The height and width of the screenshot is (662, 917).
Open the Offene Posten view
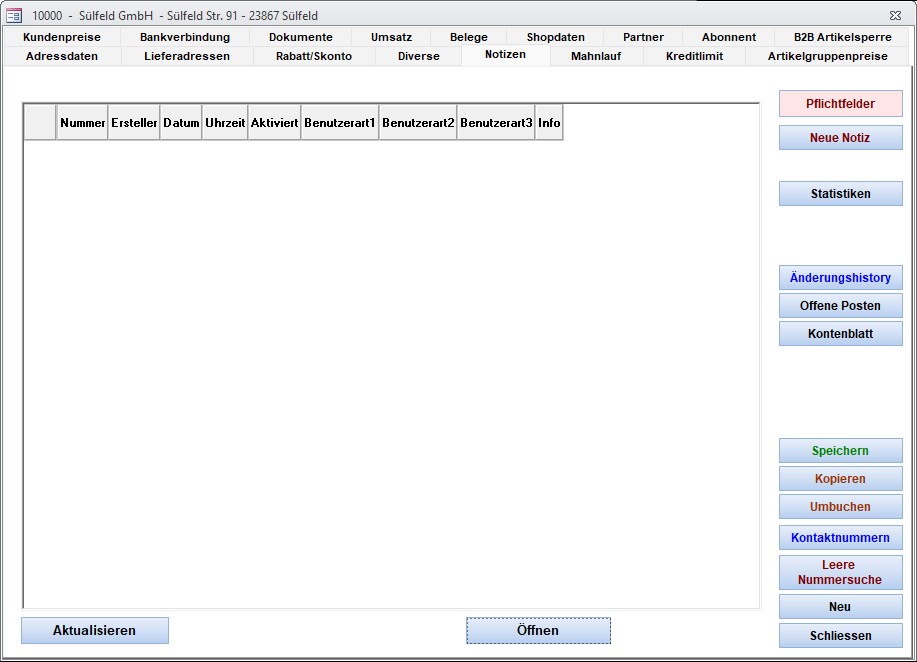point(840,306)
